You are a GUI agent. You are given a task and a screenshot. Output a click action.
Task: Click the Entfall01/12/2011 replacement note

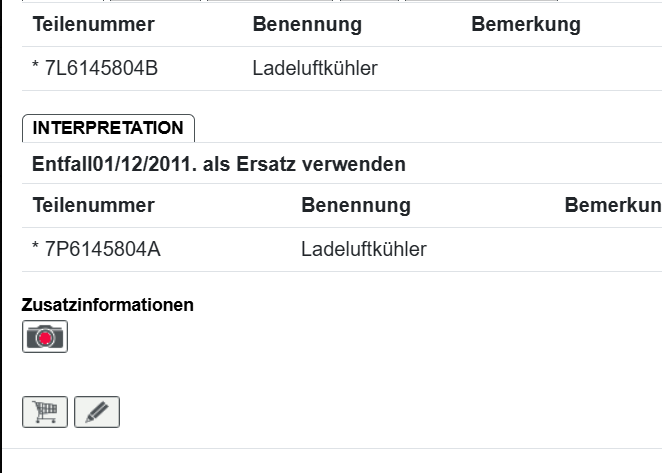[219, 164]
